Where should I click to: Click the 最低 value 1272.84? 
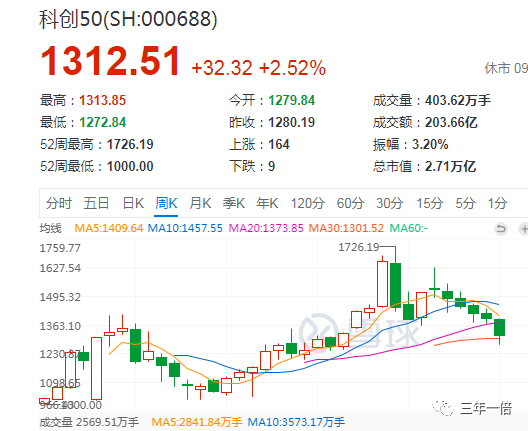pos(102,122)
